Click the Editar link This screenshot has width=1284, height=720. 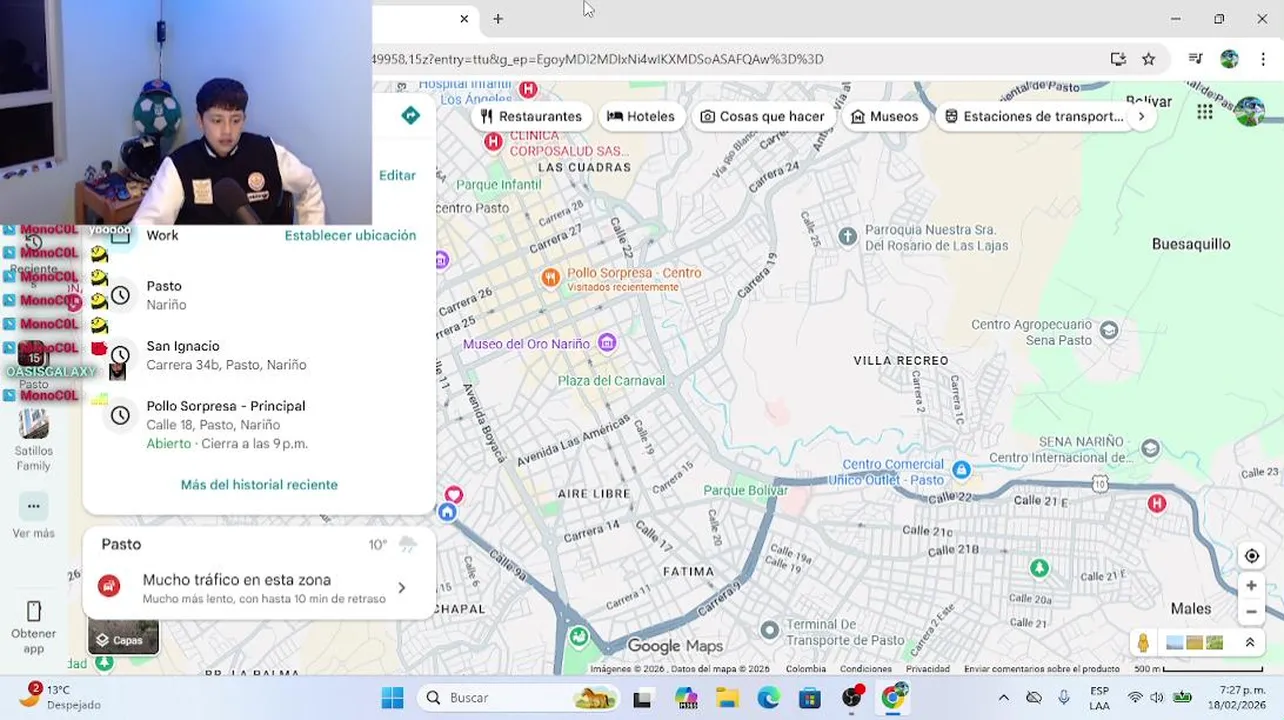(x=397, y=175)
